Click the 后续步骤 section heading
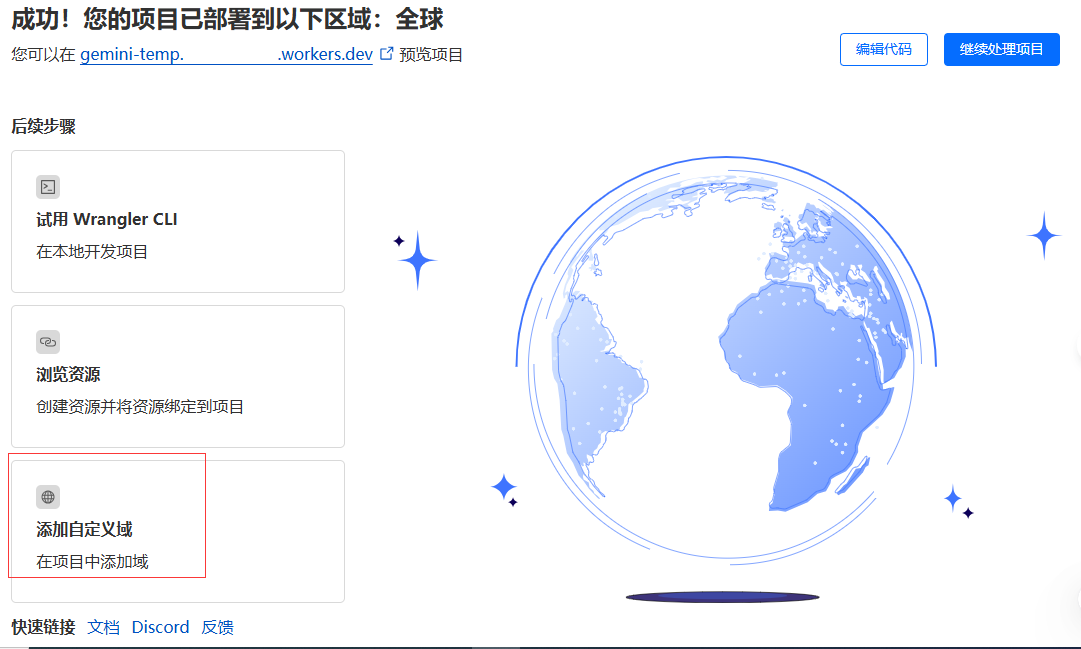This screenshot has width=1081, height=649. tap(43, 126)
